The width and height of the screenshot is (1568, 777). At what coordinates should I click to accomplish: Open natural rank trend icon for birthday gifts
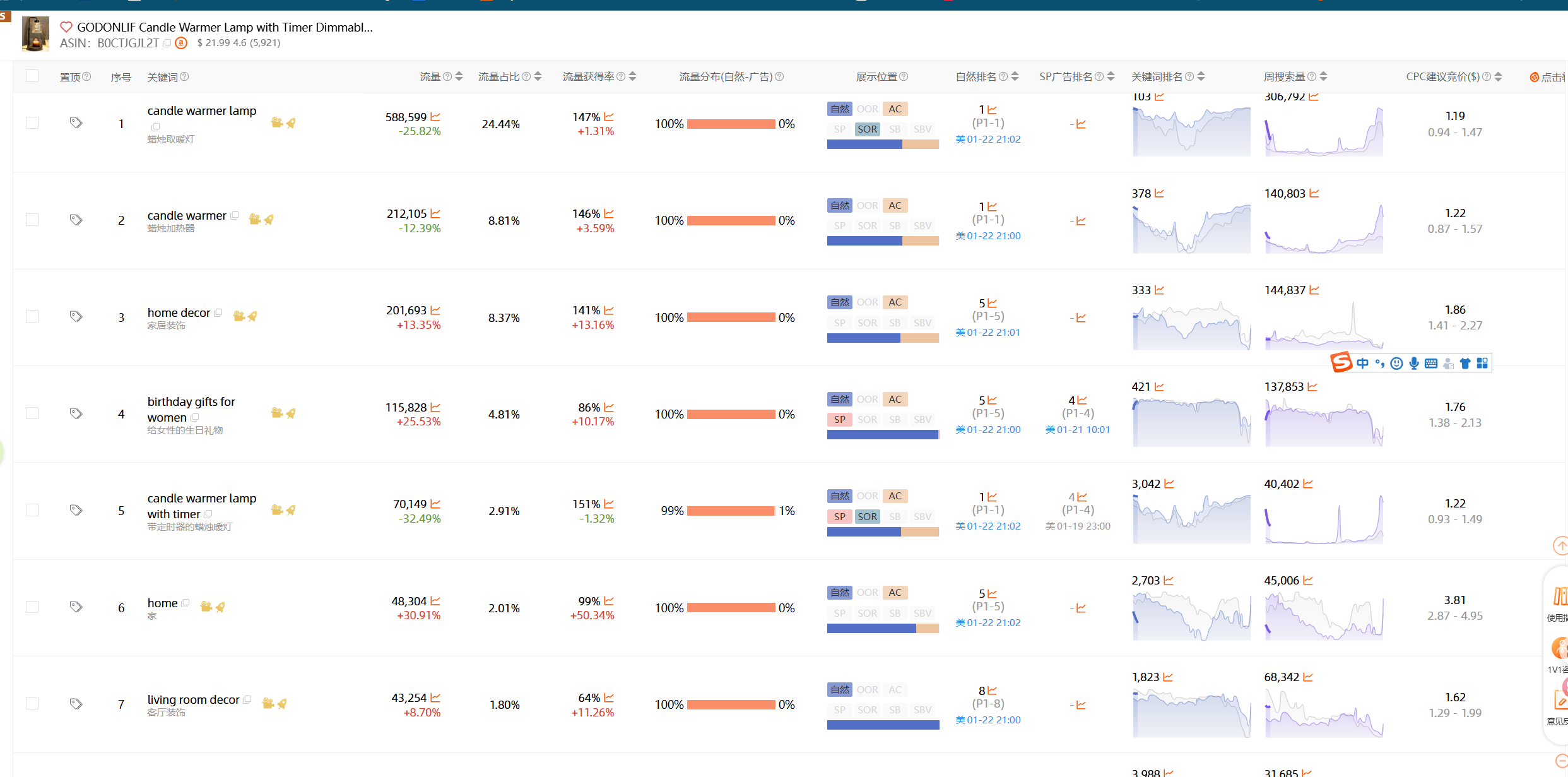pos(993,400)
